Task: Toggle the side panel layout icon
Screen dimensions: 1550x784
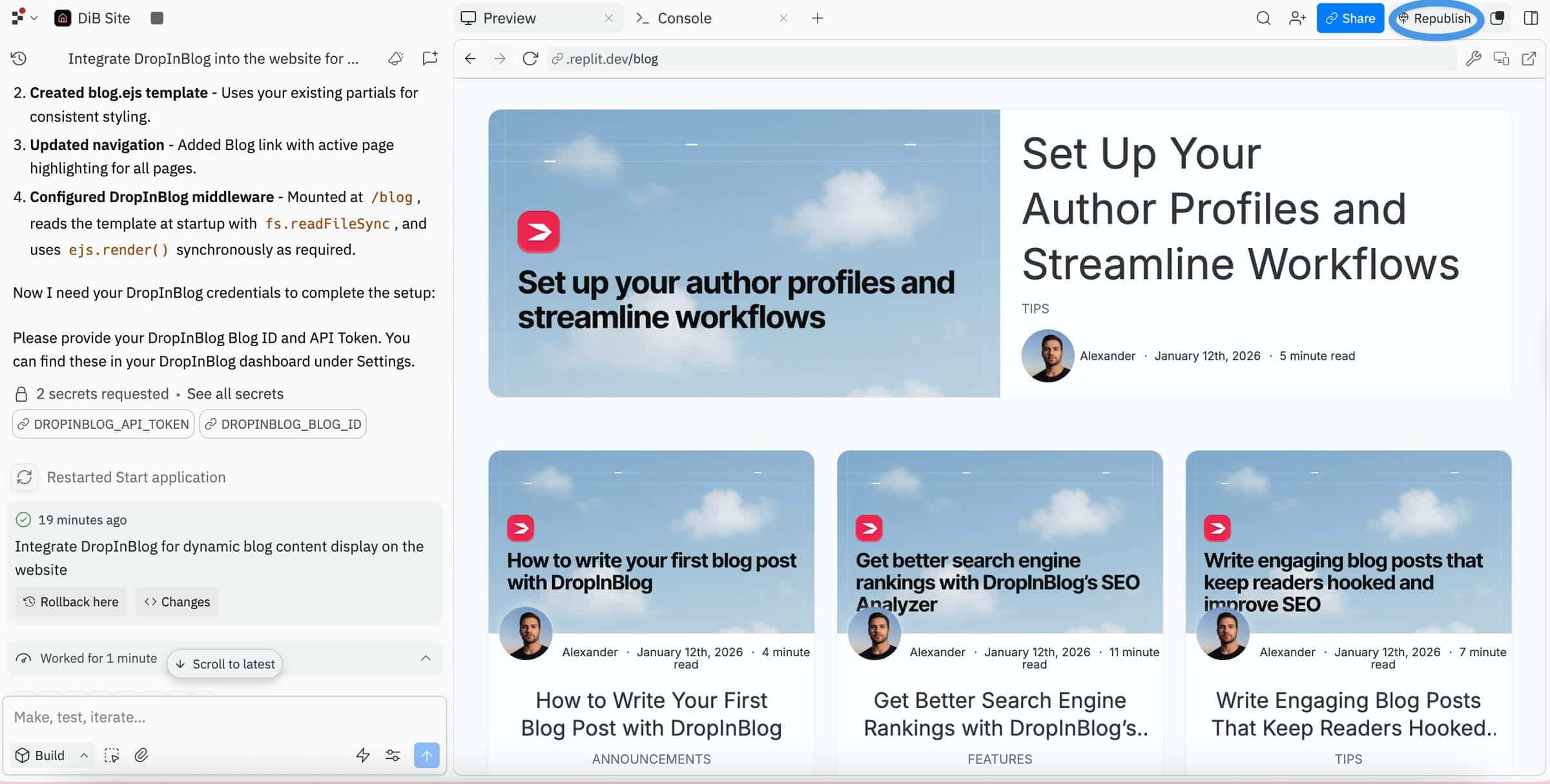Action: 1531,18
